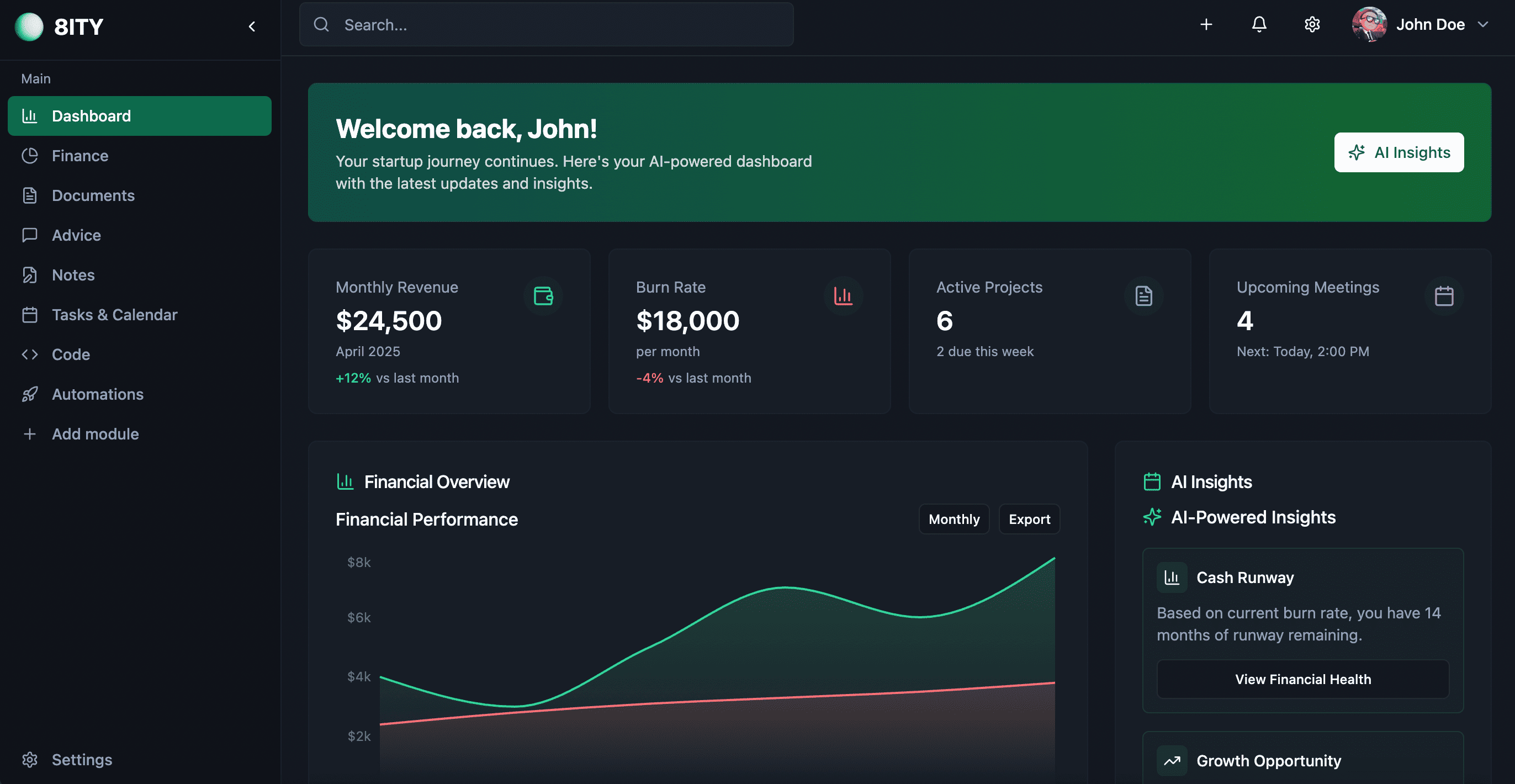Screen dimensions: 1515x784
Task: Click the Growth Opportunity trend icon
Action: (x=1172, y=760)
